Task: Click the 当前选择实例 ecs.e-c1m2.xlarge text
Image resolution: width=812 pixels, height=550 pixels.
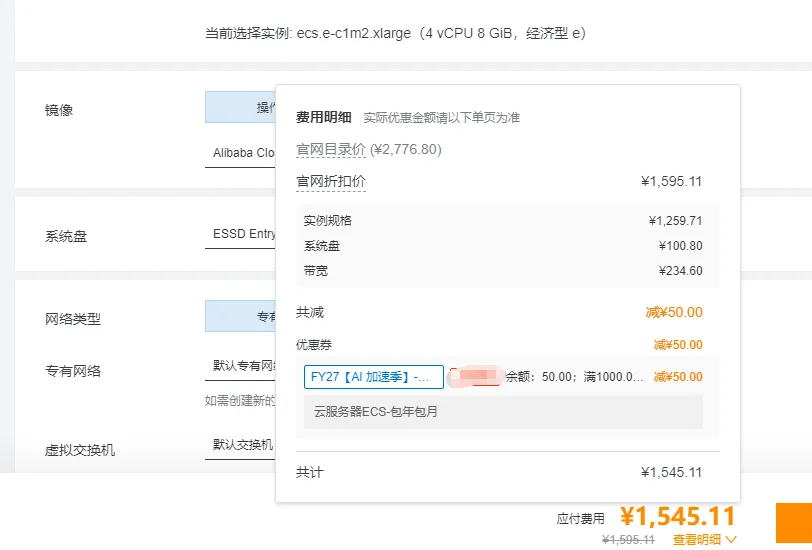Action: pos(396,34)
